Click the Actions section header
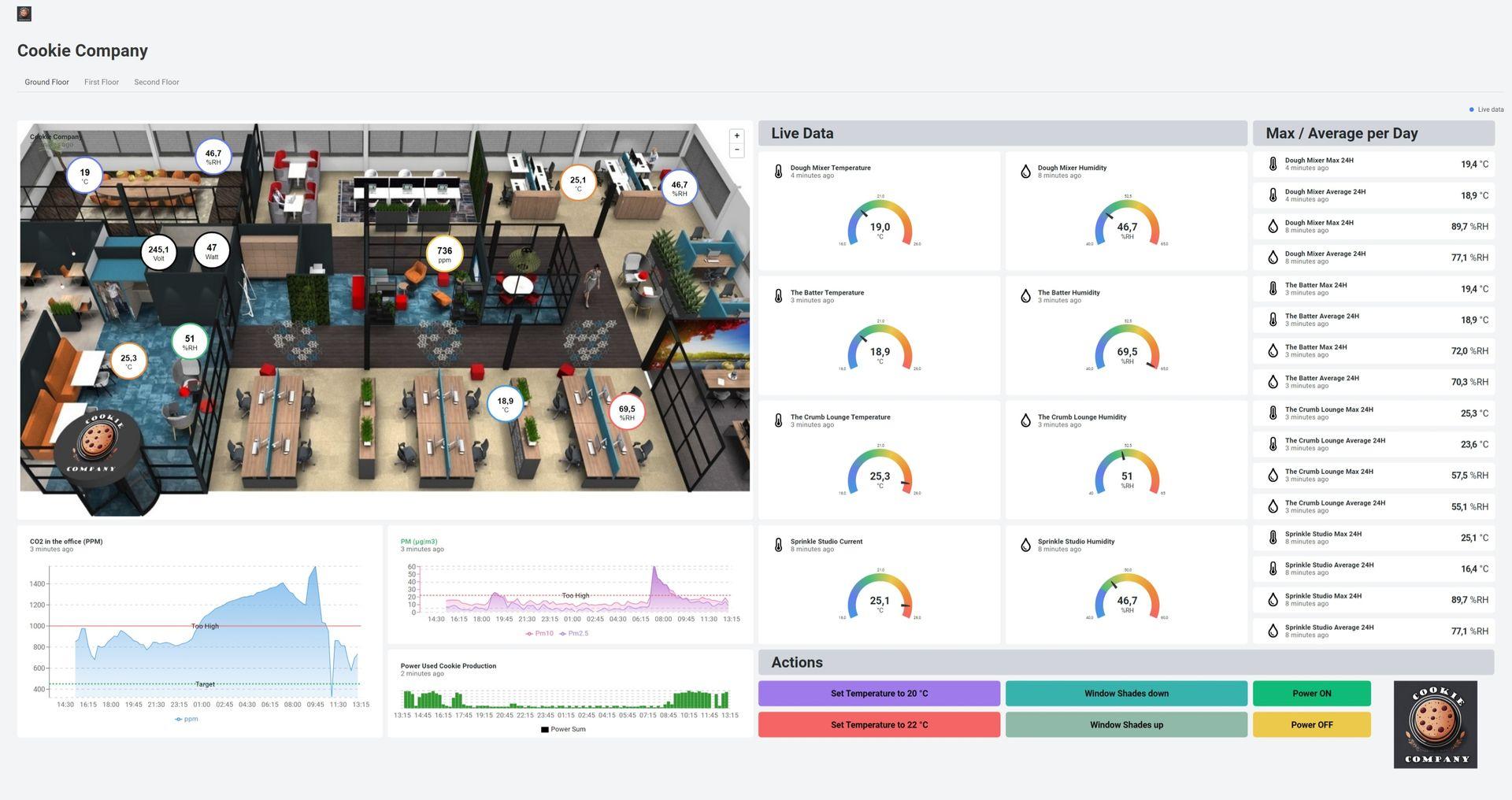 coord(1126,662)
